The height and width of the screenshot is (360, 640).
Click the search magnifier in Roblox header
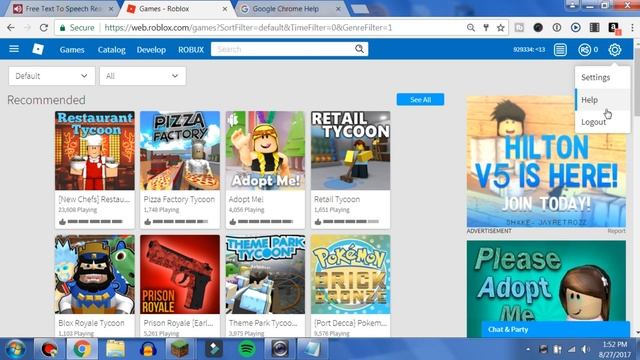[359, 49]
